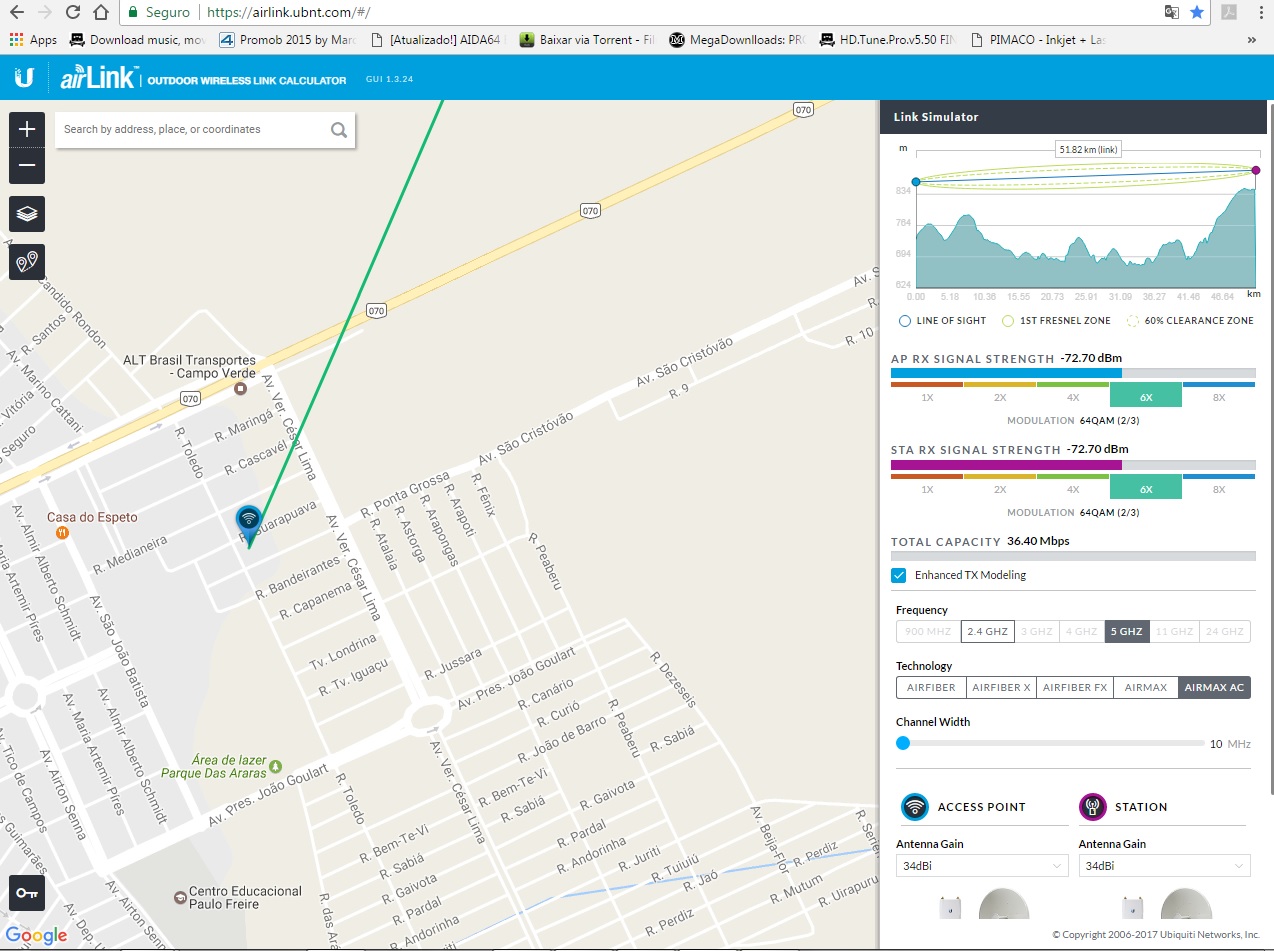Image resolution: width=1274 pixels, height=951 pixels.
Task: Choose AIRMAX technology
Action: [x=1145, y=687]
